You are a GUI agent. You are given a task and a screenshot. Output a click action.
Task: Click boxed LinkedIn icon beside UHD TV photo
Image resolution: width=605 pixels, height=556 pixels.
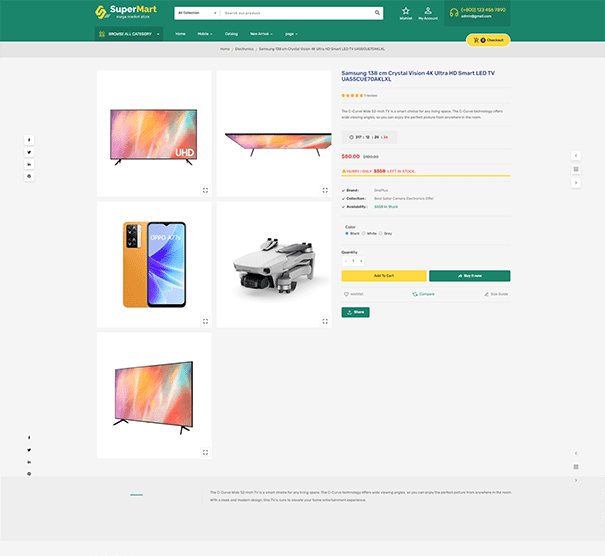point(29,164)
